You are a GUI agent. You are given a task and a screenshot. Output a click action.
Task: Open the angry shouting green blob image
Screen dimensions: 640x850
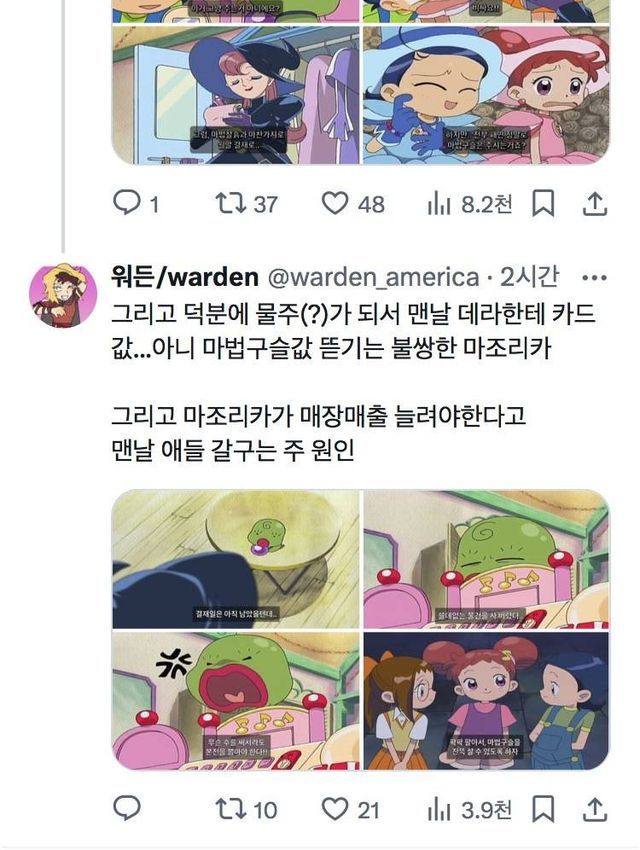[x=236, y=701]
